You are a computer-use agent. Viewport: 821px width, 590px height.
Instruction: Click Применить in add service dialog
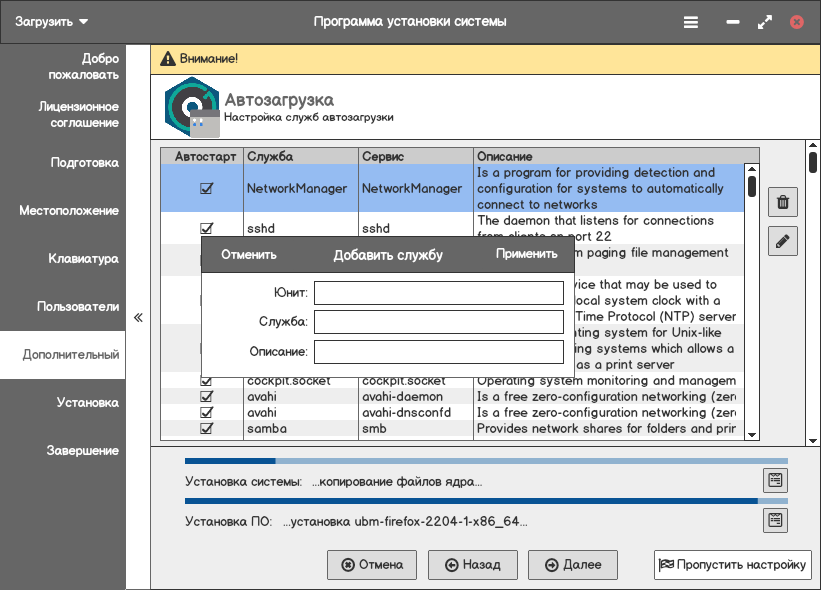click(526, 254)
